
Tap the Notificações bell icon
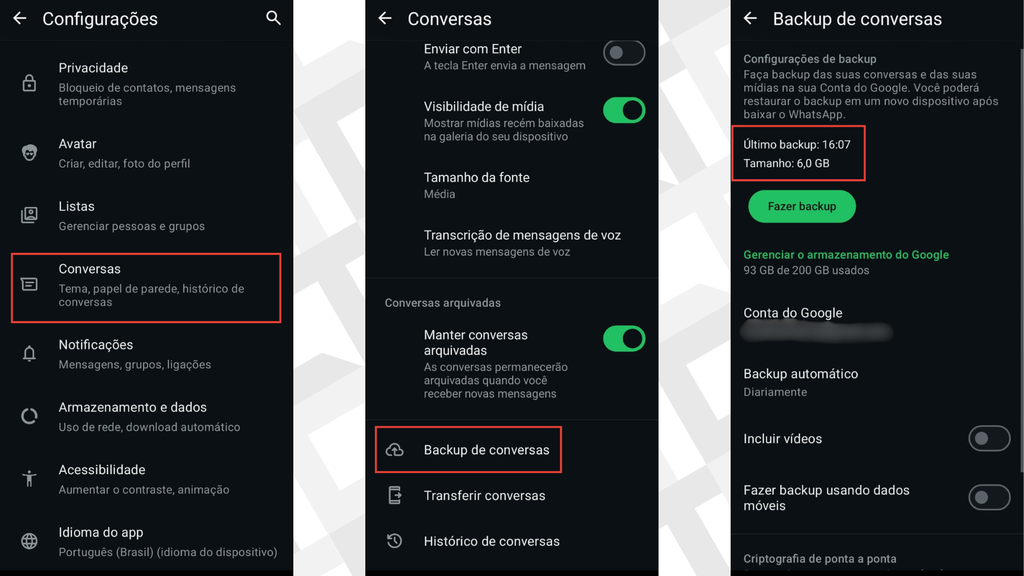coord(29,353)
